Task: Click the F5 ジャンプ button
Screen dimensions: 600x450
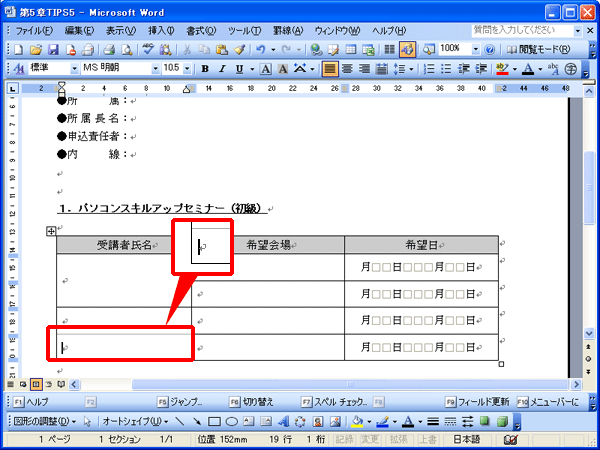Action: (x=180, y=402)
